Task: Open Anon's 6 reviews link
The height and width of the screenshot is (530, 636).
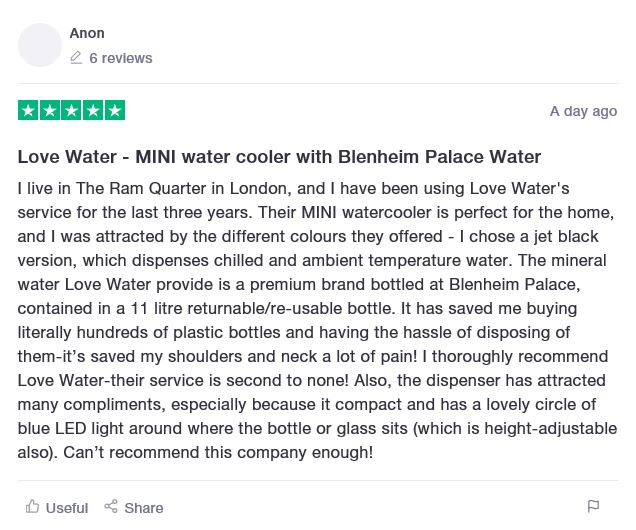Action: (120, 58)
